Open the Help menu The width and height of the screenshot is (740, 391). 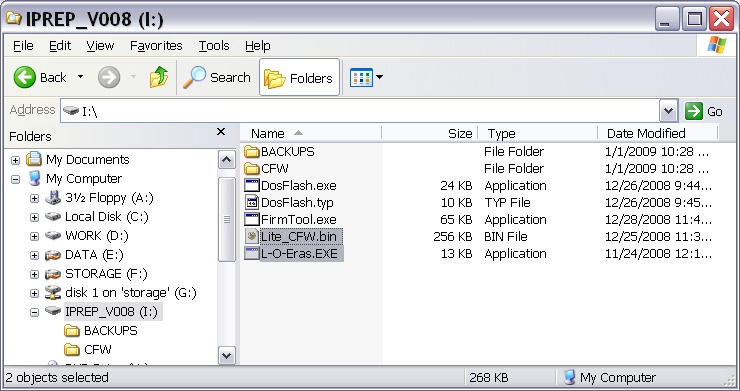(x=258, y=46)
